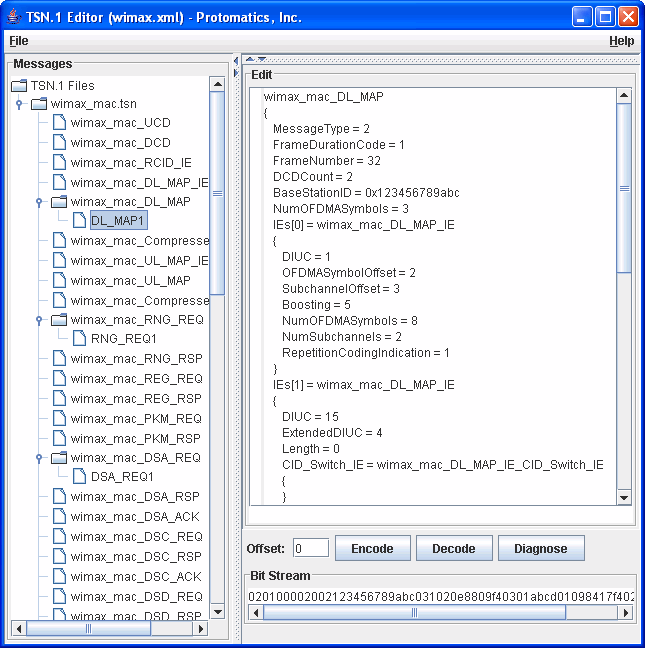Viewport: 645px width, 648px height.
Task: Click the folder icon for wimax_mac_RNG_REQ
Action: coord(59,320)
